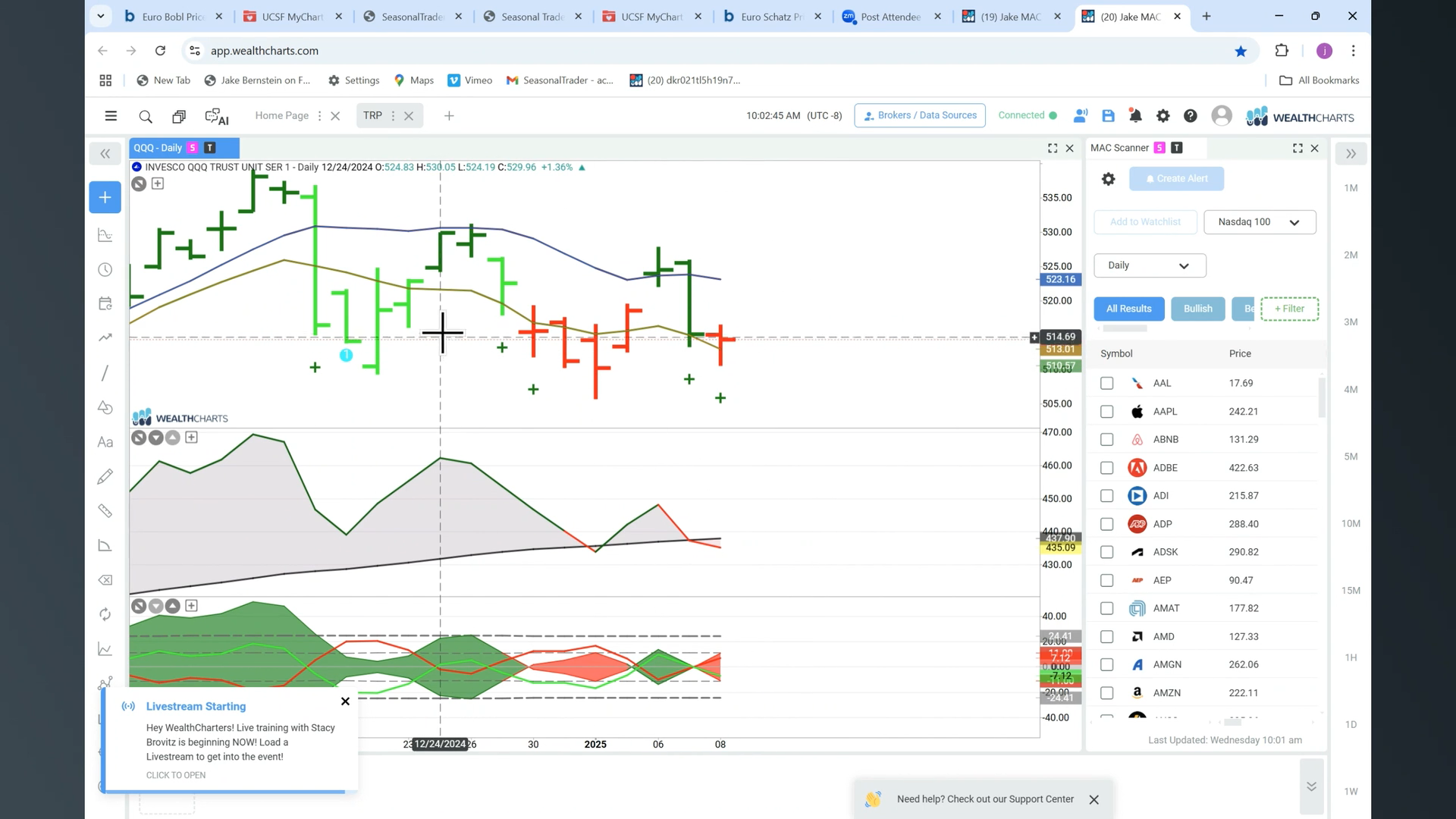Open the Nasdaq 100 list dropdown
This screenshot has height=819, width=1456.
pyautogui.click(x=1260, y=222)
